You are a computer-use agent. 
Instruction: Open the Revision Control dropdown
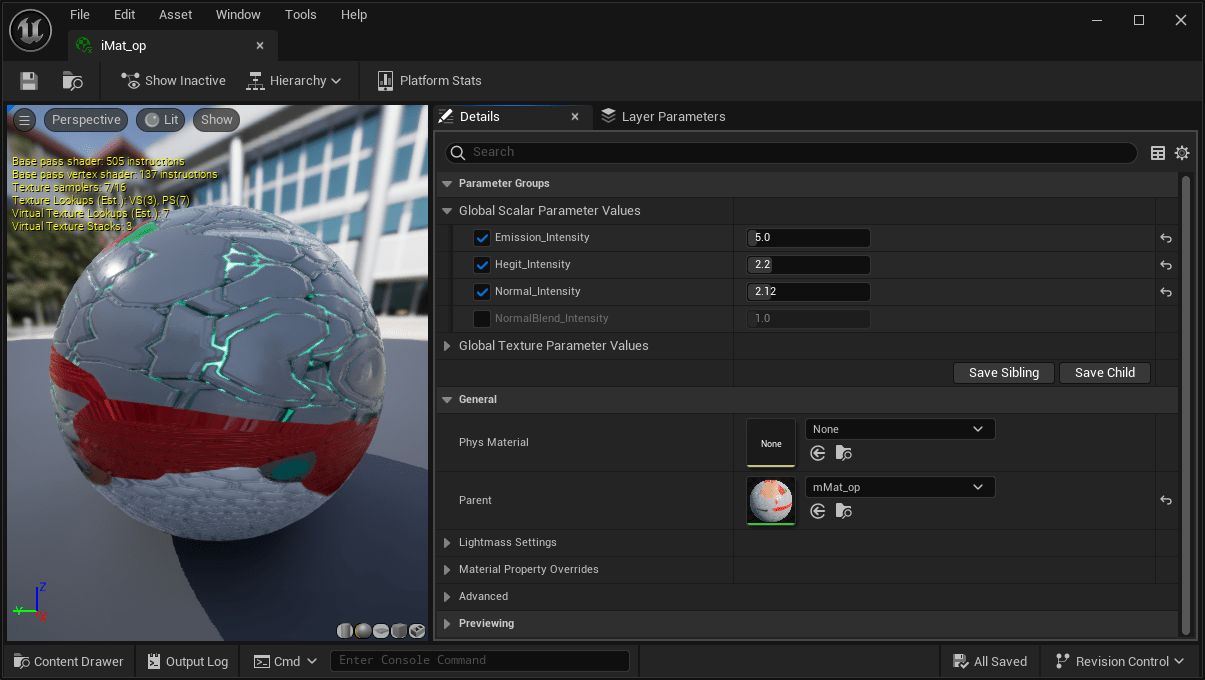[1119, 661]
